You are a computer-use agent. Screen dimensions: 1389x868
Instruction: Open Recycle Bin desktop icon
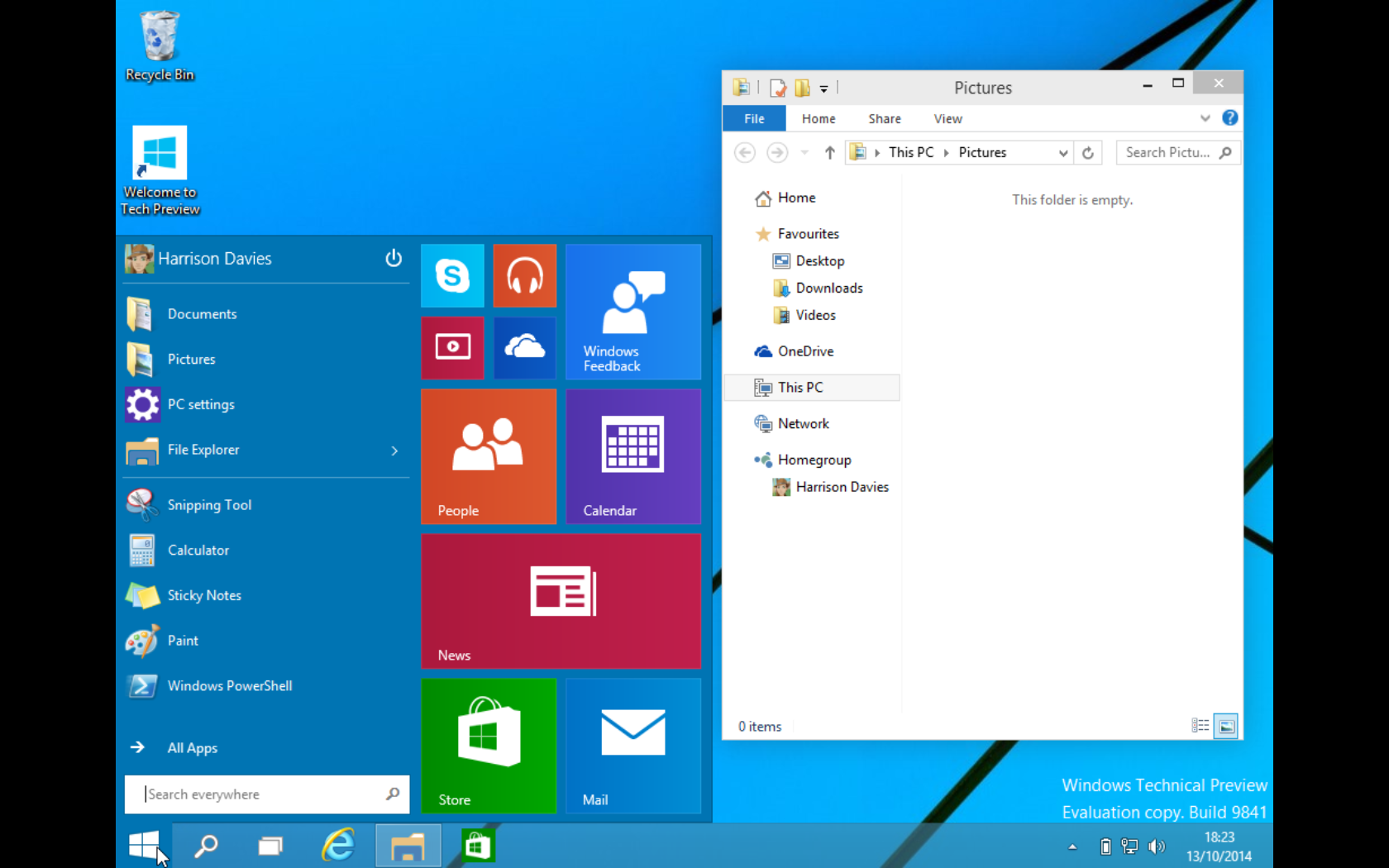coord(160,45)
